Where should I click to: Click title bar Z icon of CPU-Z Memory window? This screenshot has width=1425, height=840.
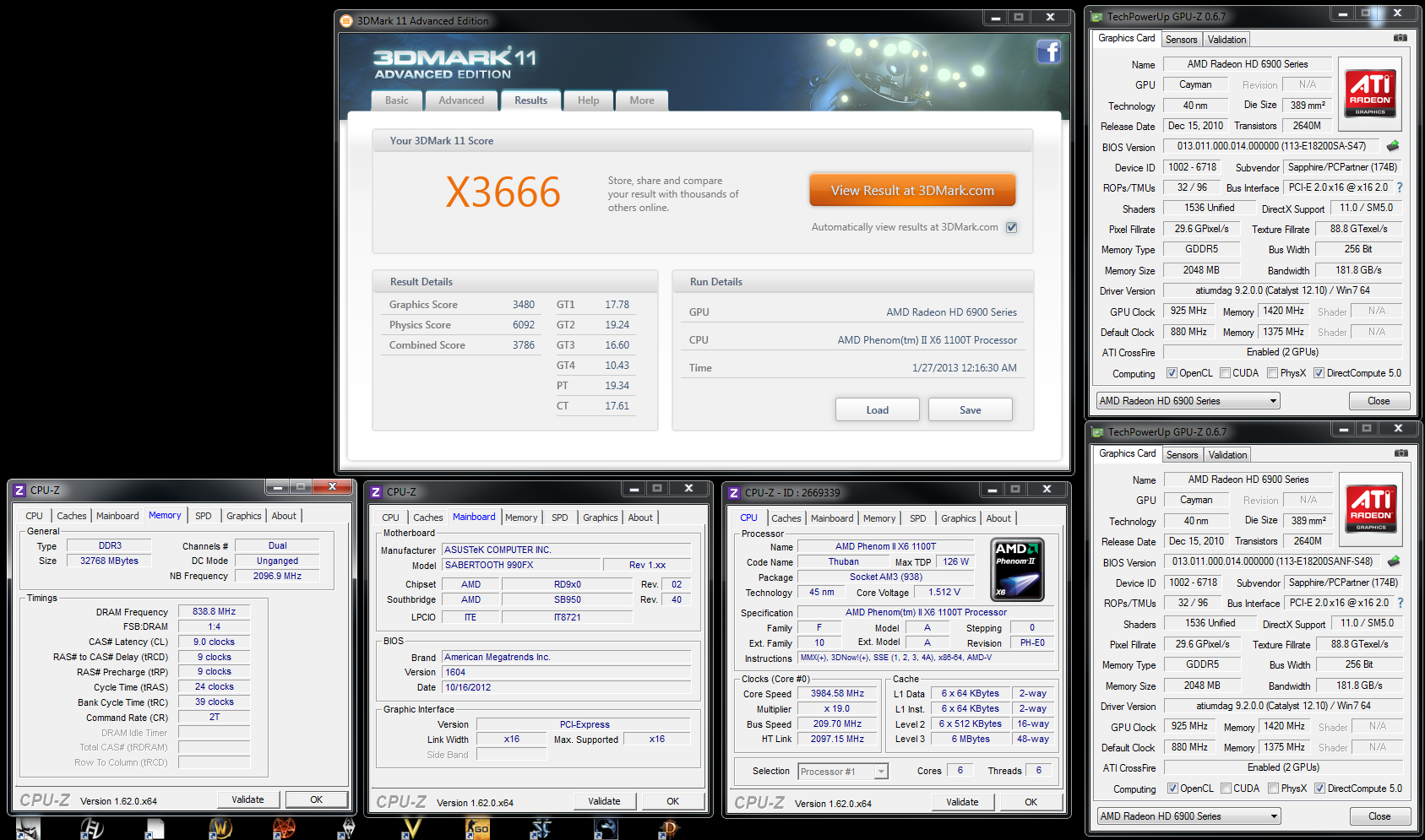pos(19,490)
